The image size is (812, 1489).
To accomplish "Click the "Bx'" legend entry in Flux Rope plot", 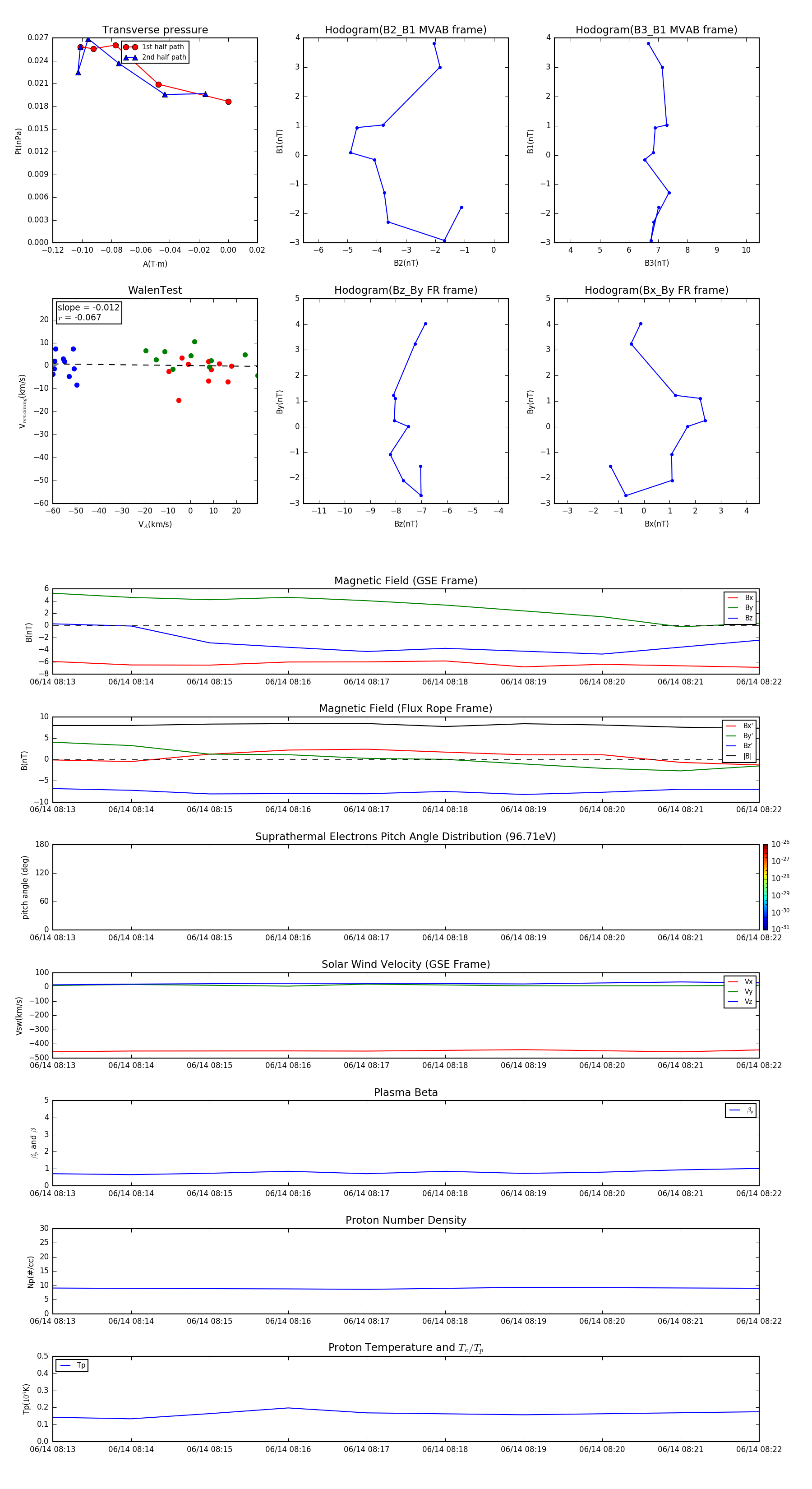I will click(740, 726).
